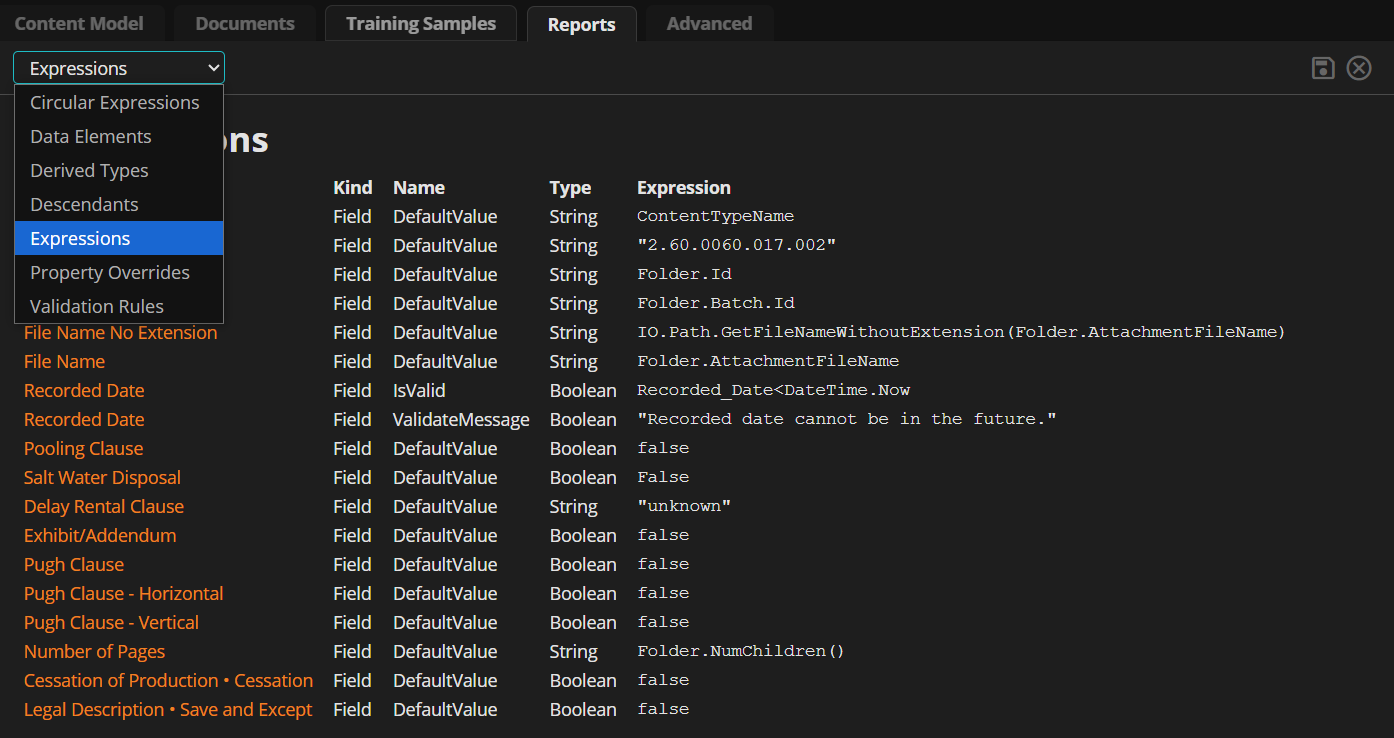Click the Pooling Clause link
Viewport: 1394px width, 738px height.
[83, 449]
